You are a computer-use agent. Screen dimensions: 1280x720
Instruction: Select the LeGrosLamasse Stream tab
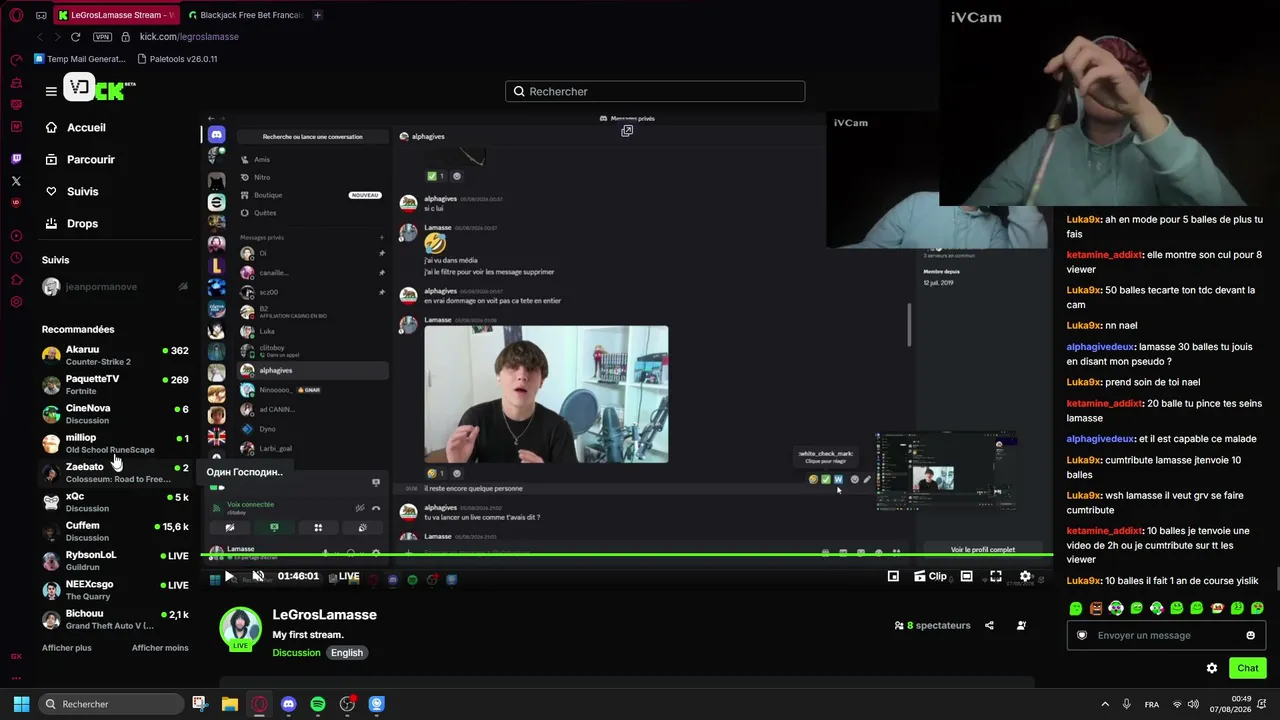pyautogui.click(x=116, y=15)
